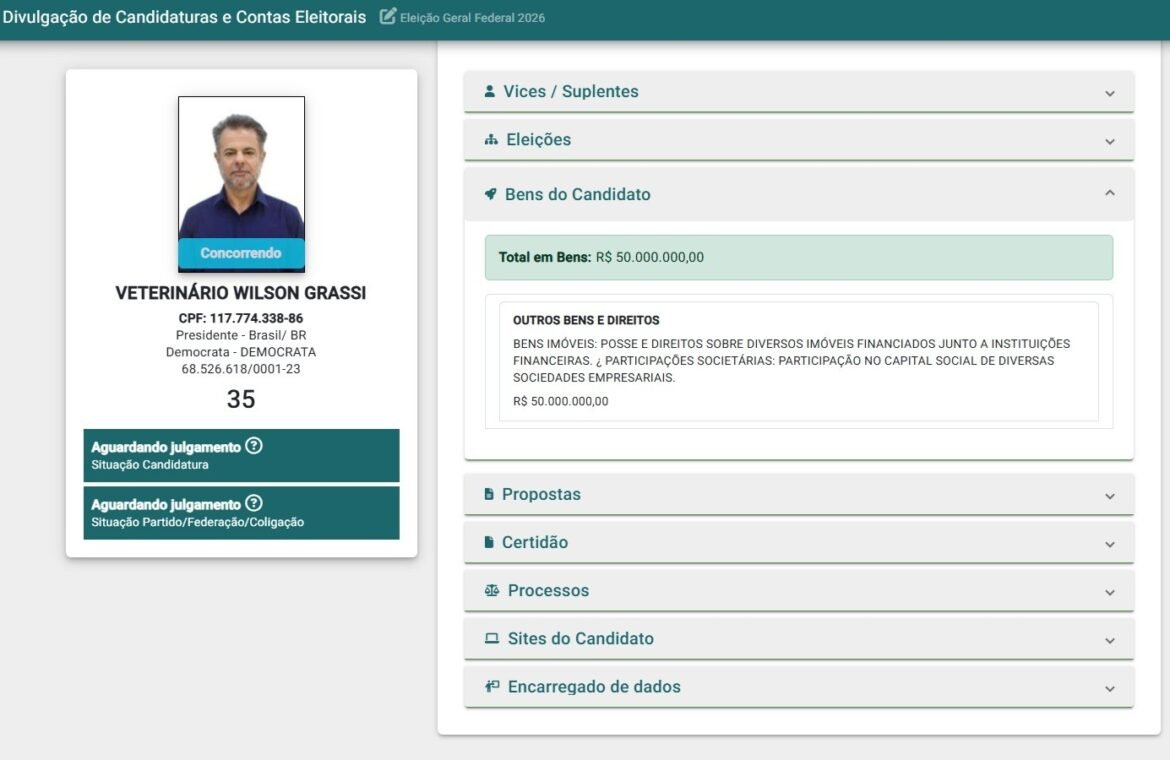
Task: Click the hierarchy icon next to Eleições
Action: [x=491, y=139]
